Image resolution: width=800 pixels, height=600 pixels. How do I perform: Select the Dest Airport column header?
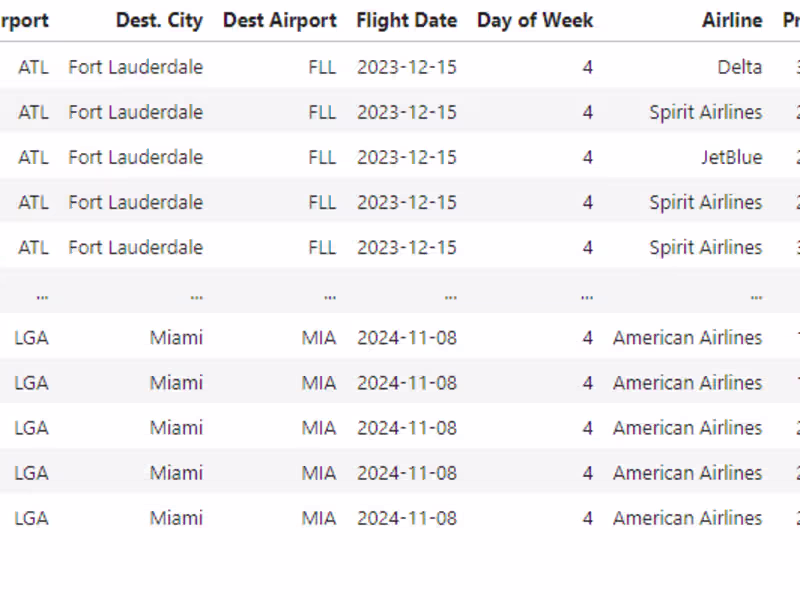pos(279,20)
